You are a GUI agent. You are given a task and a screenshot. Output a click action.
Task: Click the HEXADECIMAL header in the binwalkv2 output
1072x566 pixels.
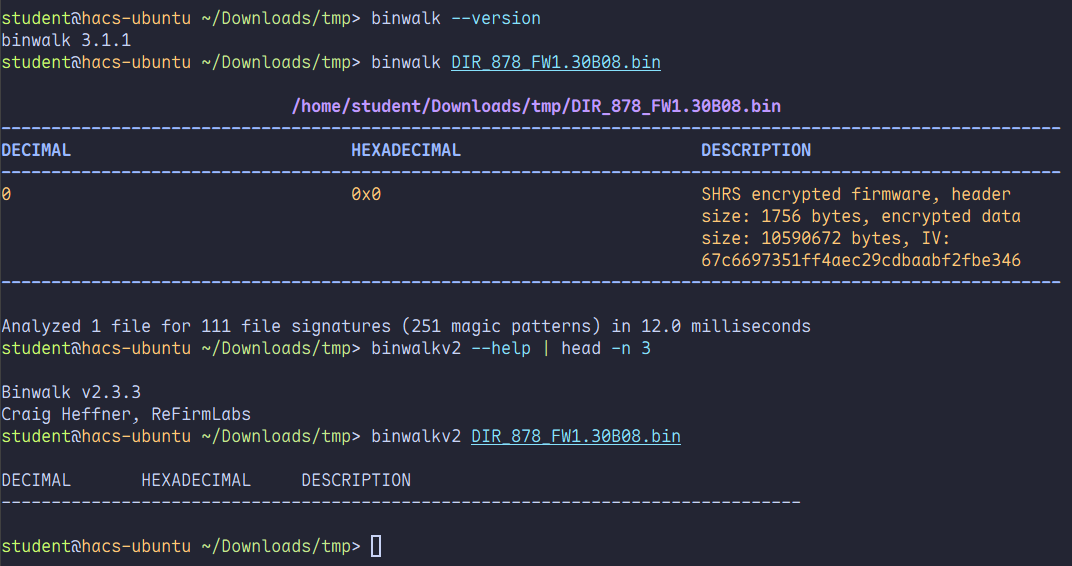(196, 480)
